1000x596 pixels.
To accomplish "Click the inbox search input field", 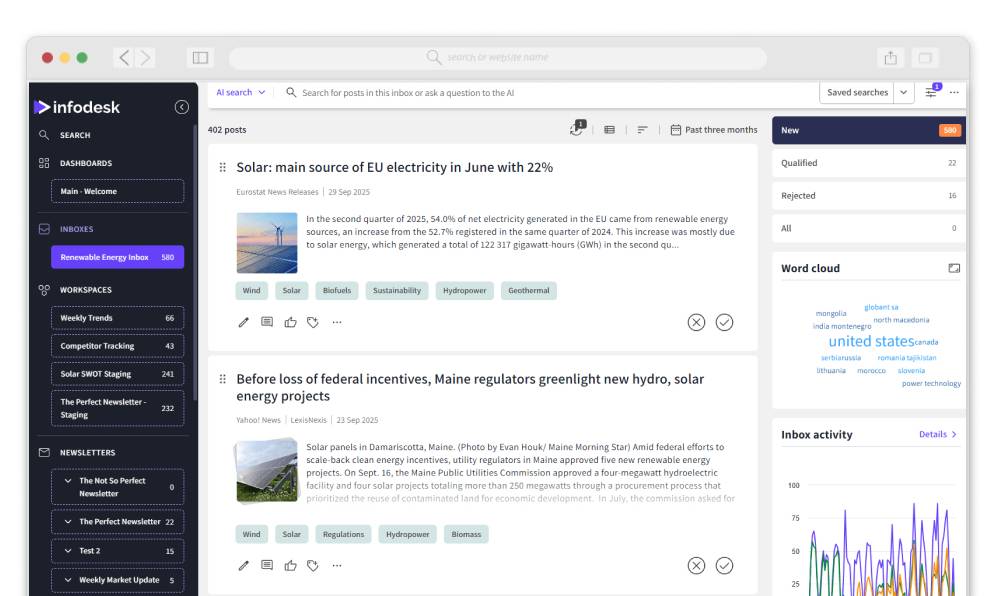I will [450, 91].
